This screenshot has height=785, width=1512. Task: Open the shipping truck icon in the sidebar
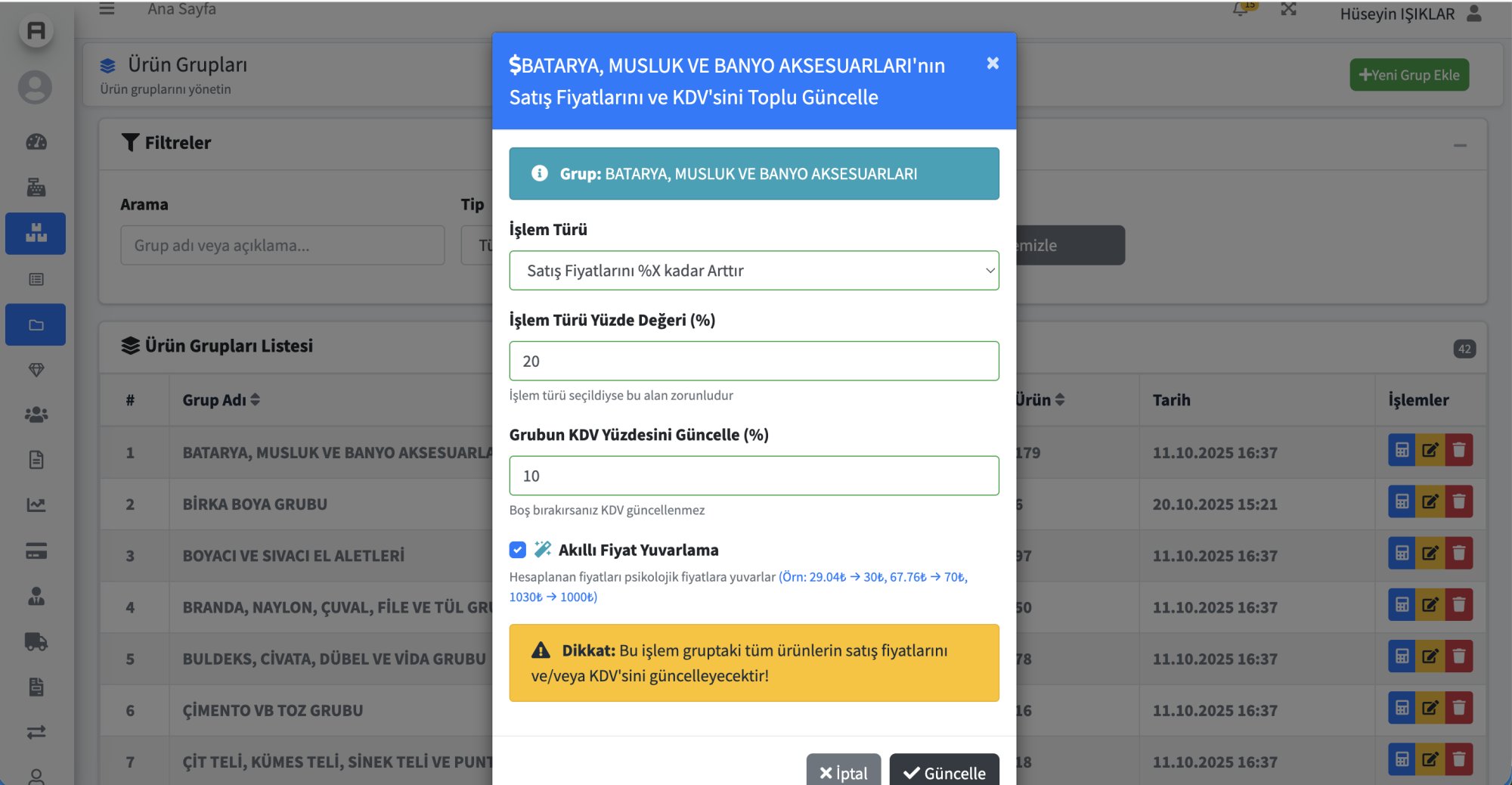click(x=35, y=642)
